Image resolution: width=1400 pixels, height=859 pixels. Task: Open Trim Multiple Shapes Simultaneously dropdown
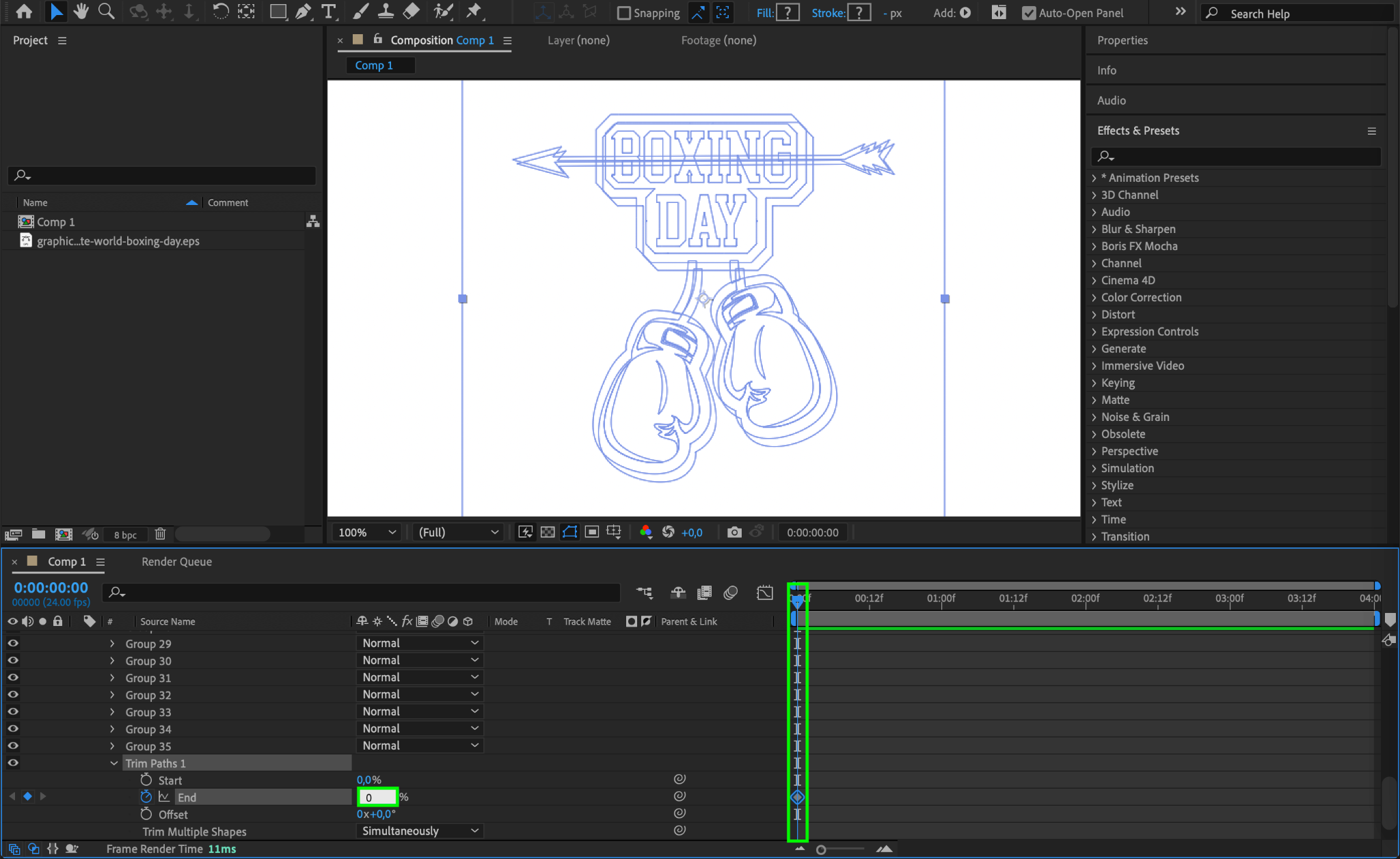coord(419,831)
